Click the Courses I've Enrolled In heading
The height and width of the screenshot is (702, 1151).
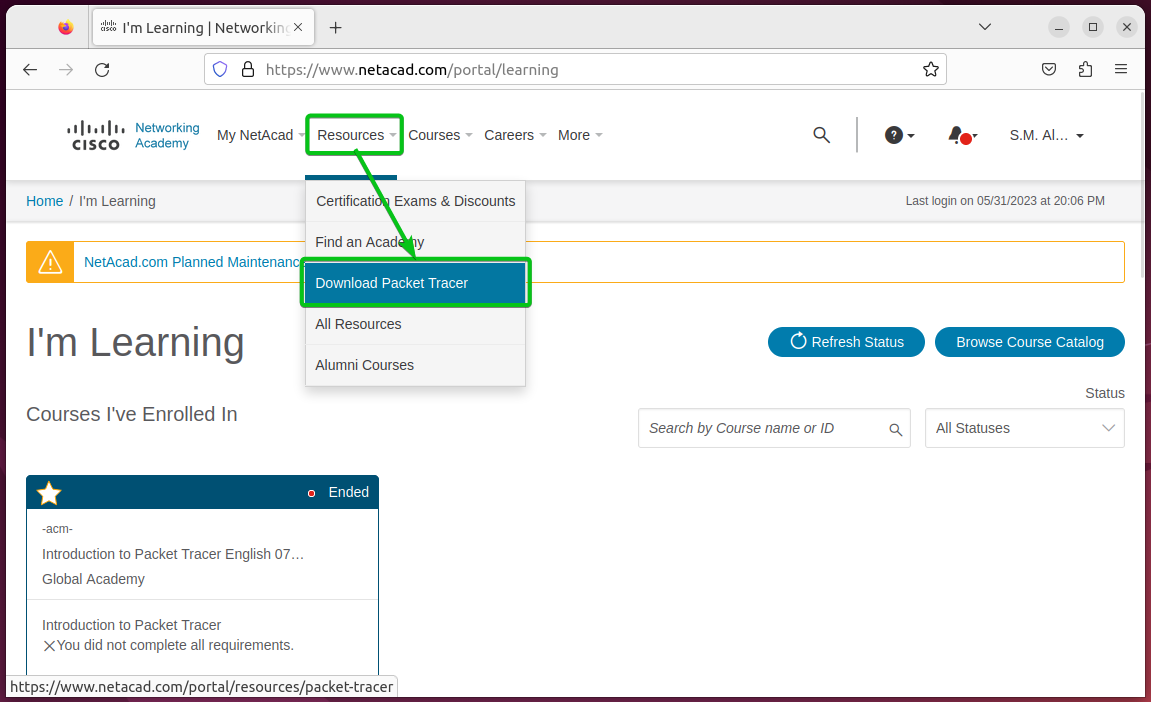click(x=132, y=414)
